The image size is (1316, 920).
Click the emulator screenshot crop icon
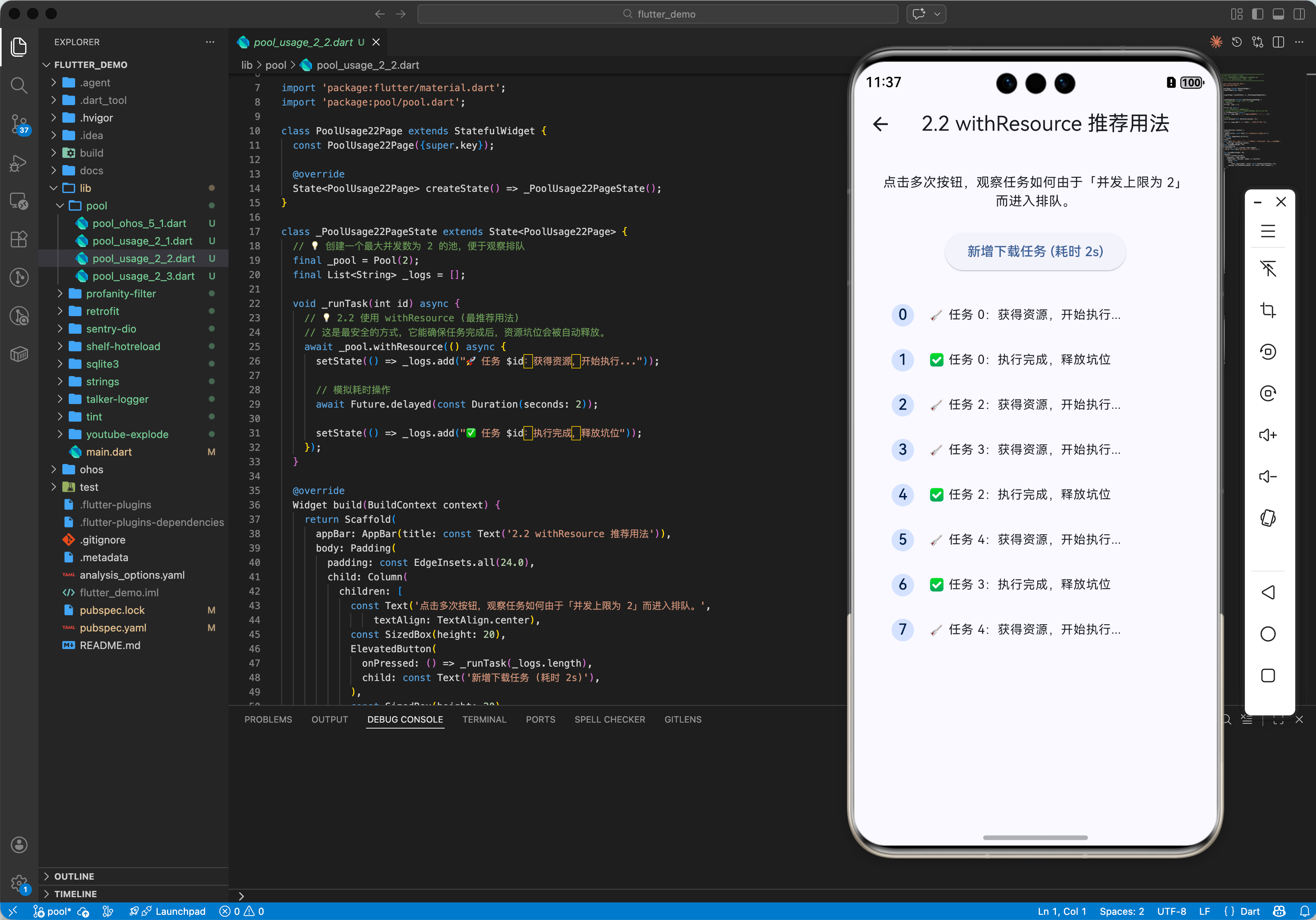1267,310
